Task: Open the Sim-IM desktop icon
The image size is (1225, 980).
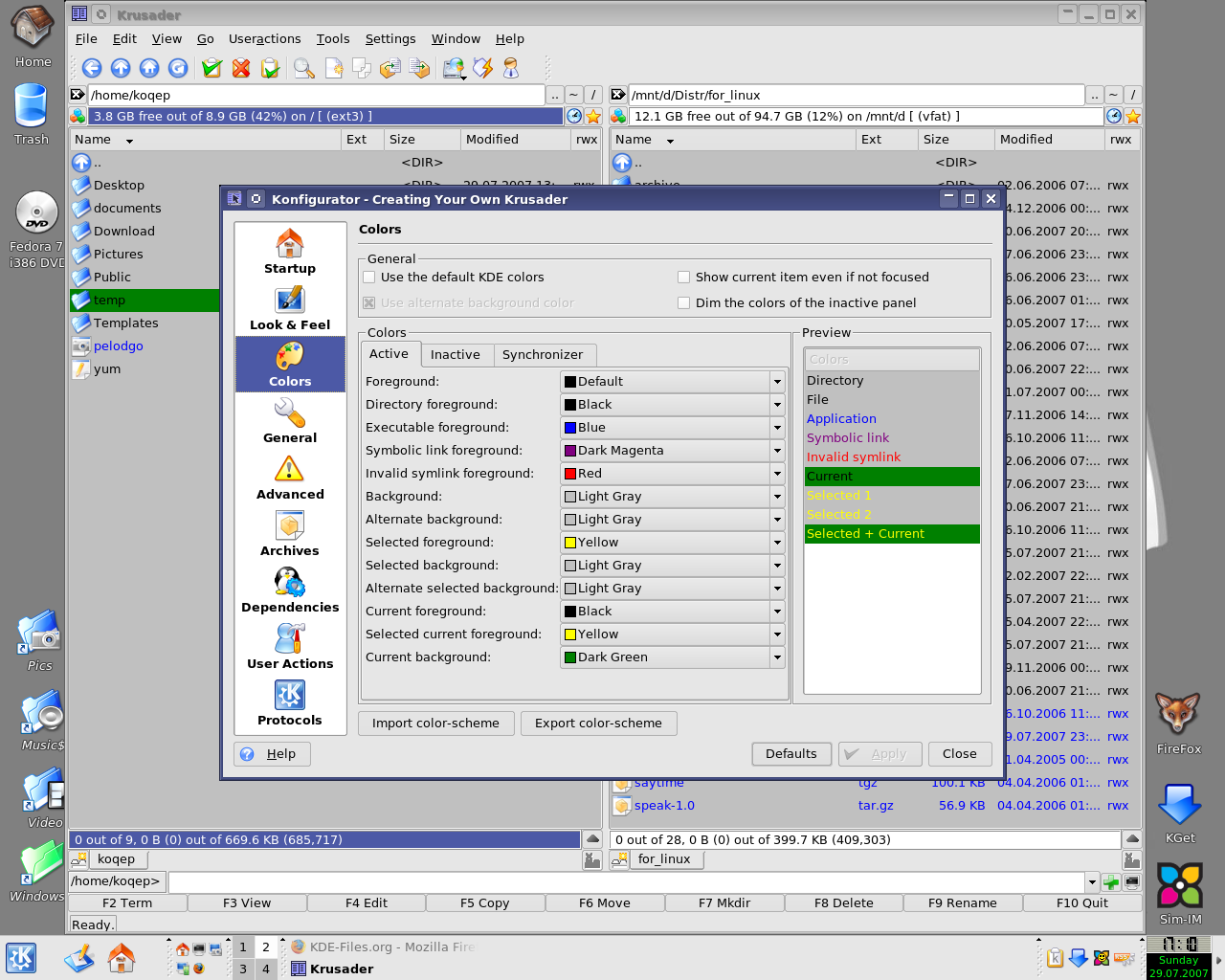Action: pos(1180,894)
